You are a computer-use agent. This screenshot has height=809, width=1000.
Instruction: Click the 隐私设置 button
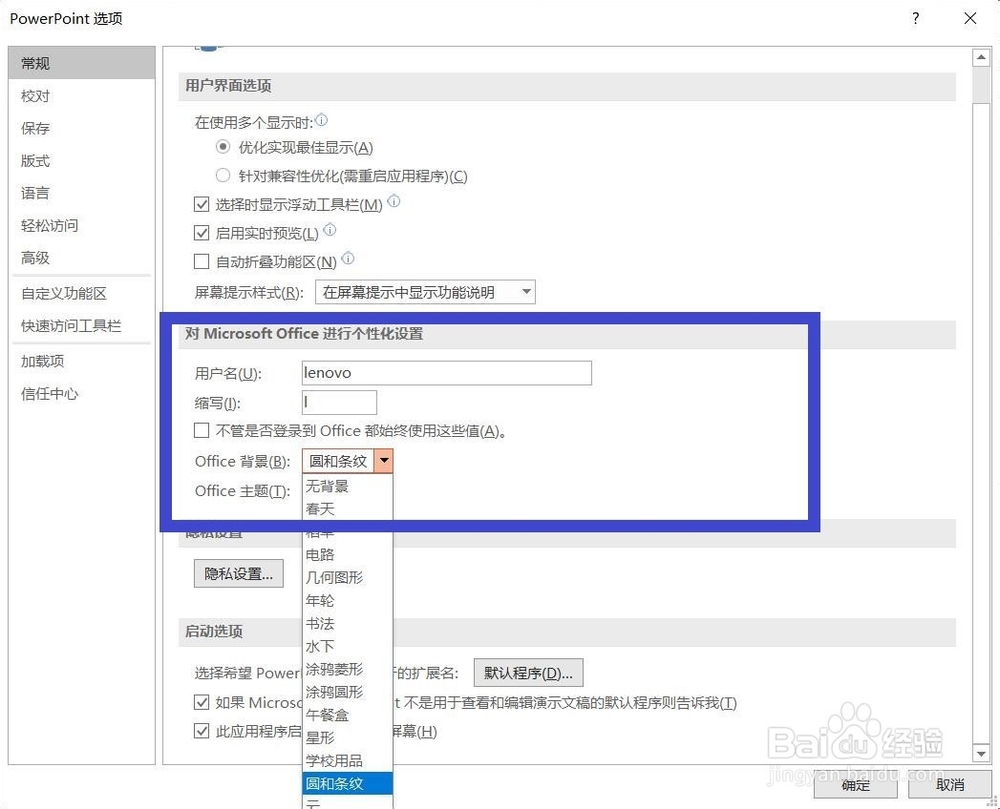tap(239, 574)
